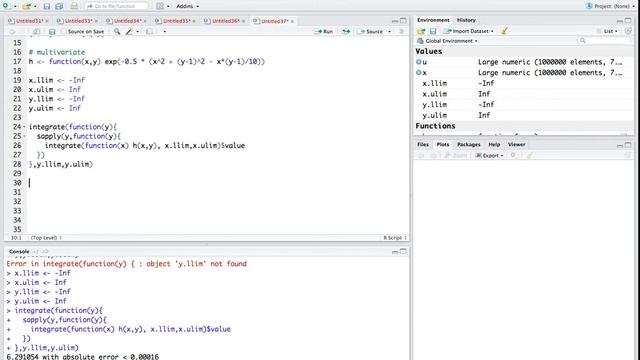Open the Plots tab
Viewport: 640px width, 360px height.
coord(443,144)
